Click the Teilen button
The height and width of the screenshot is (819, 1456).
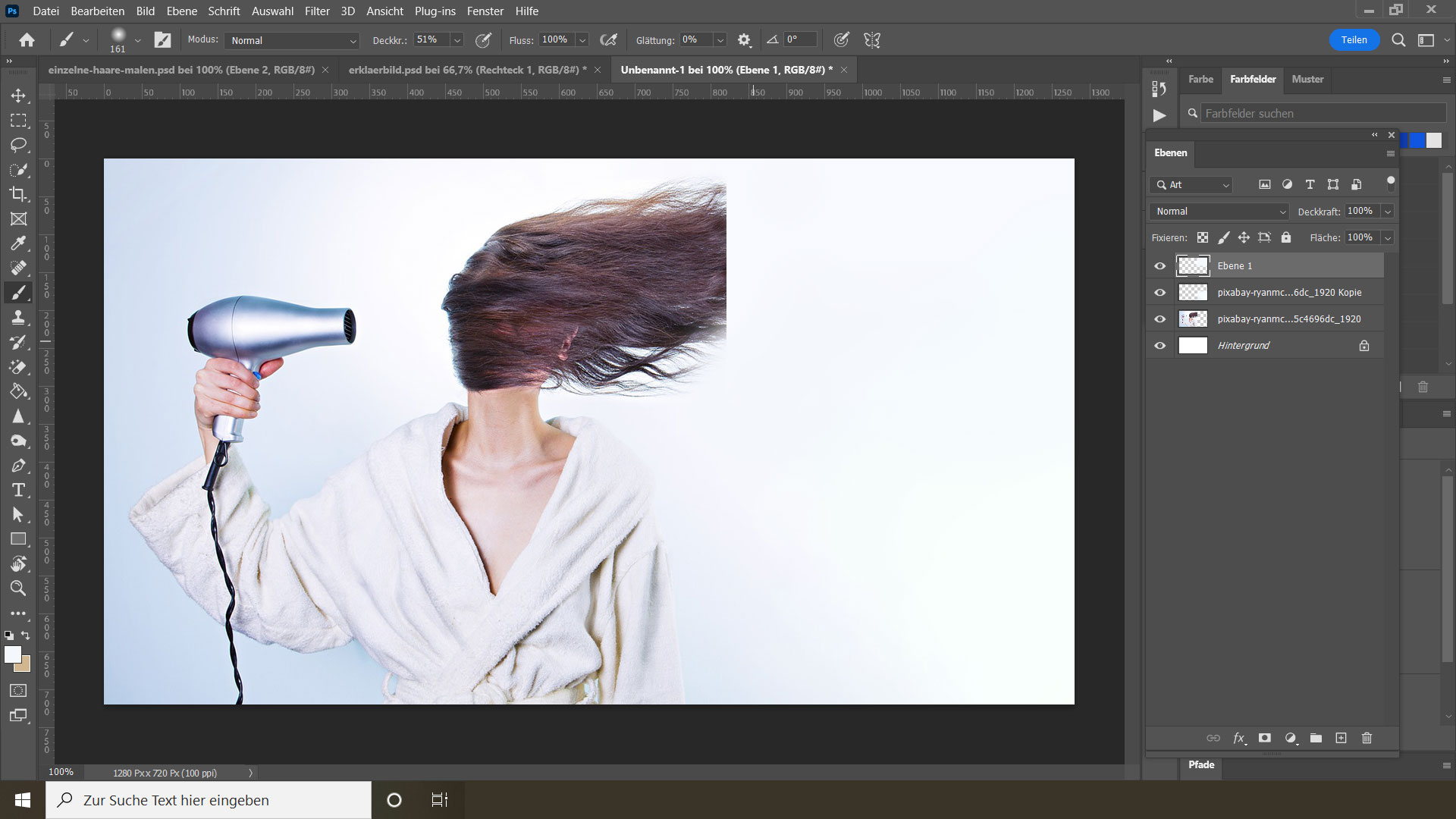click(1354, 40)
